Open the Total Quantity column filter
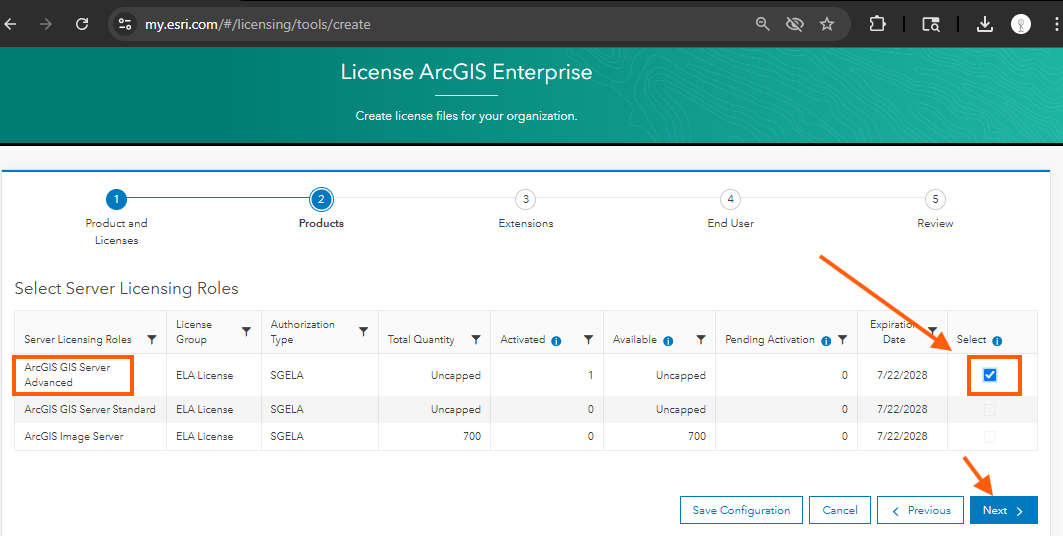 476,340
